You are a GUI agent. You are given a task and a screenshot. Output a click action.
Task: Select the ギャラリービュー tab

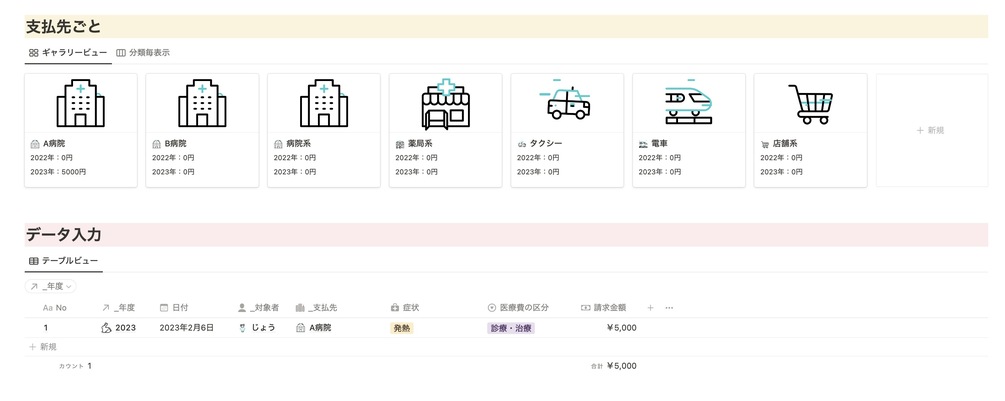click(x=68, y=53)
